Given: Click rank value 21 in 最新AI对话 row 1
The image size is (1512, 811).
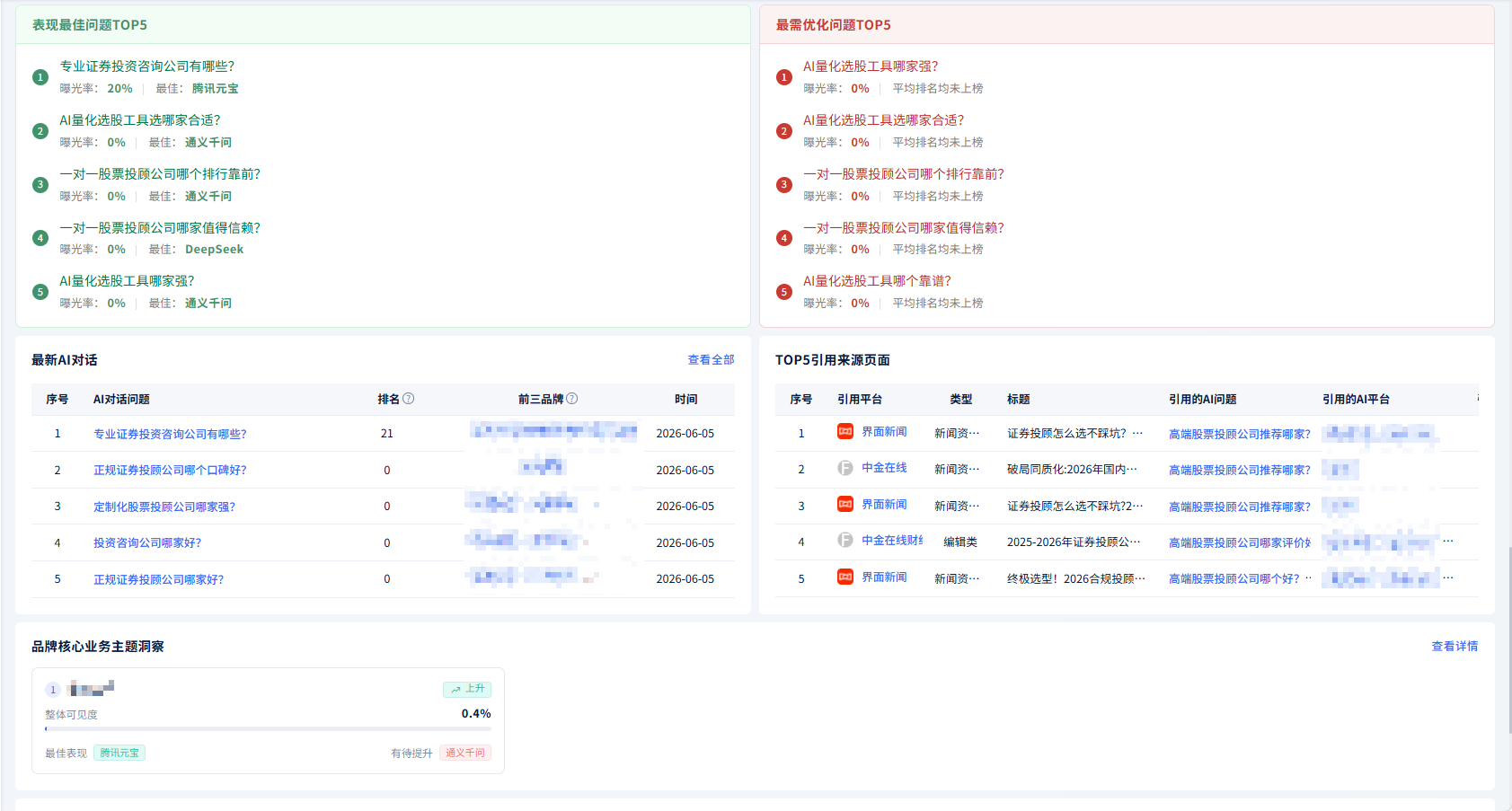Looking at the screenshot, I should tap(387, 434).
